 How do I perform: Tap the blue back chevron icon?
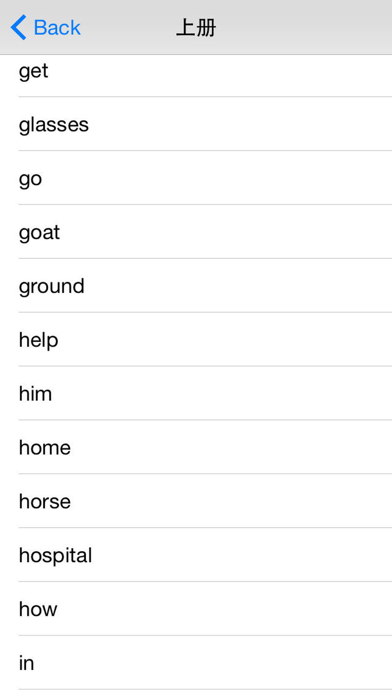19,28
